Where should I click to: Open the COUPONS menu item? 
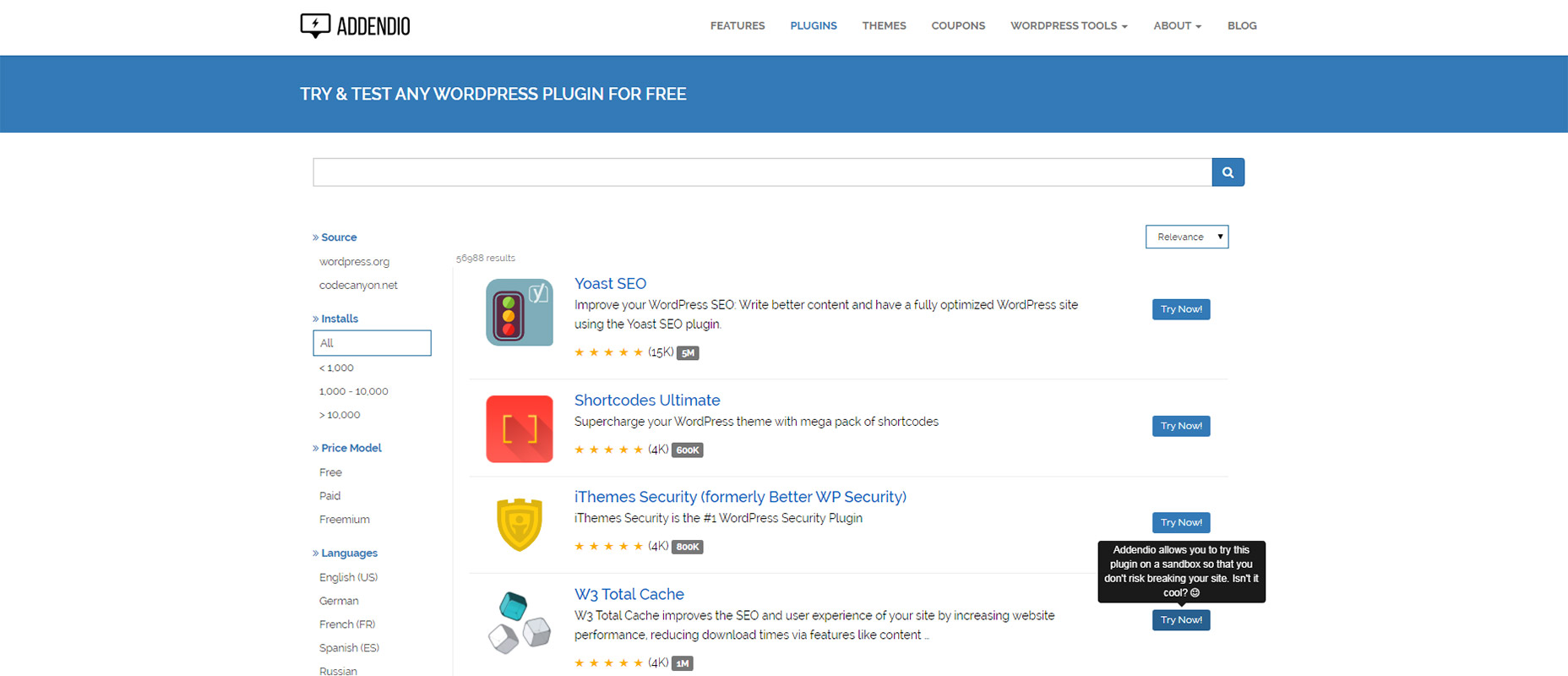point(958,25)
